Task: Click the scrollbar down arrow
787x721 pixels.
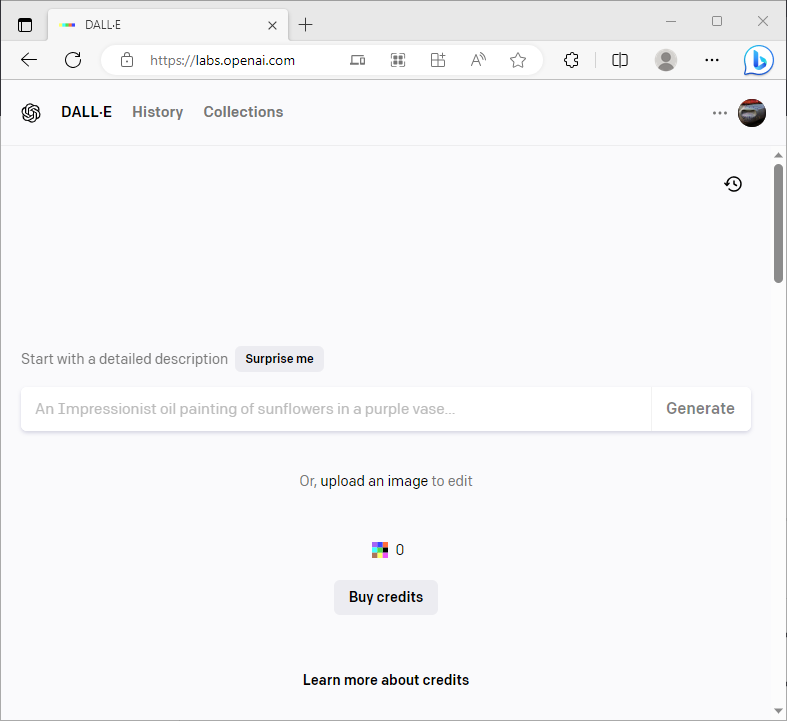Action: point(778,711)
